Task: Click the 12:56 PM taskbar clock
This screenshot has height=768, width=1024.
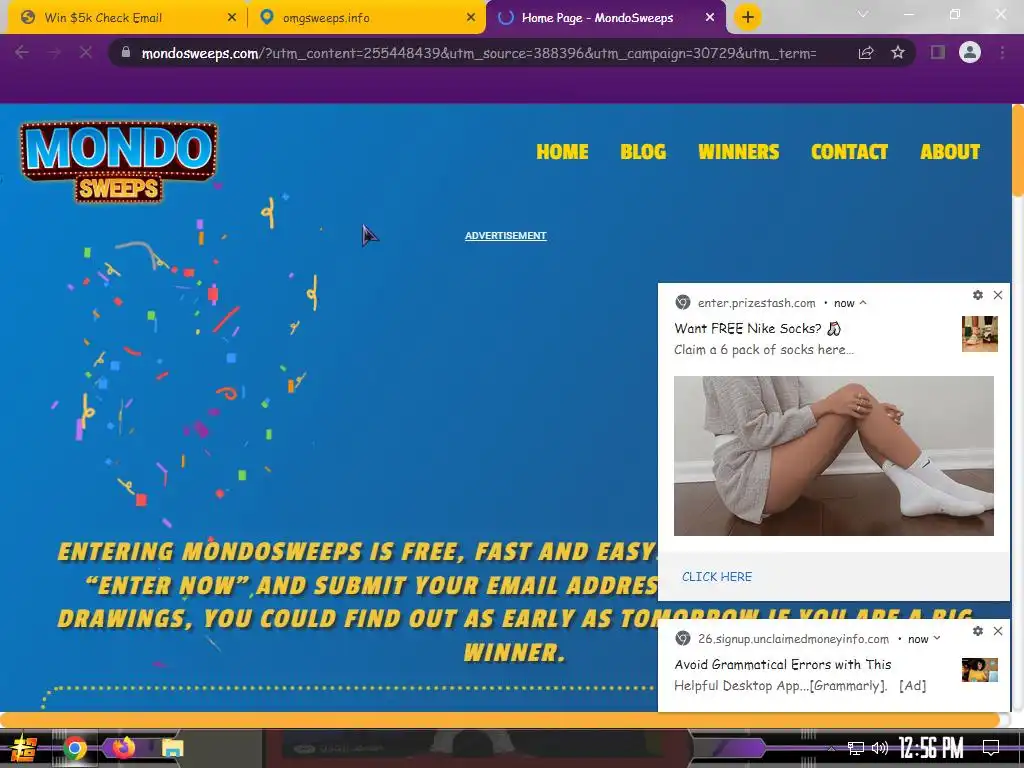Action: pos(931,748)
